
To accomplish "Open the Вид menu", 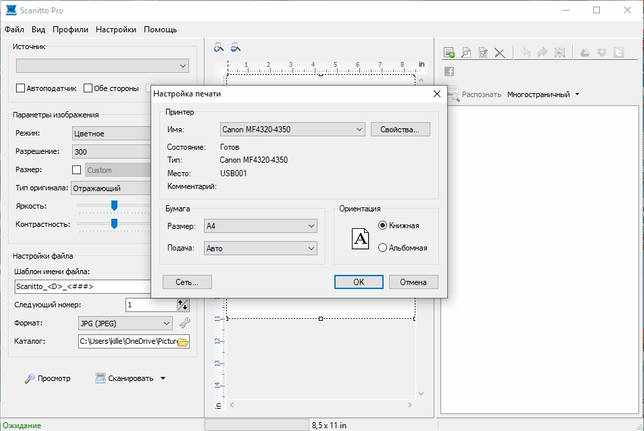I will (38, 30).
